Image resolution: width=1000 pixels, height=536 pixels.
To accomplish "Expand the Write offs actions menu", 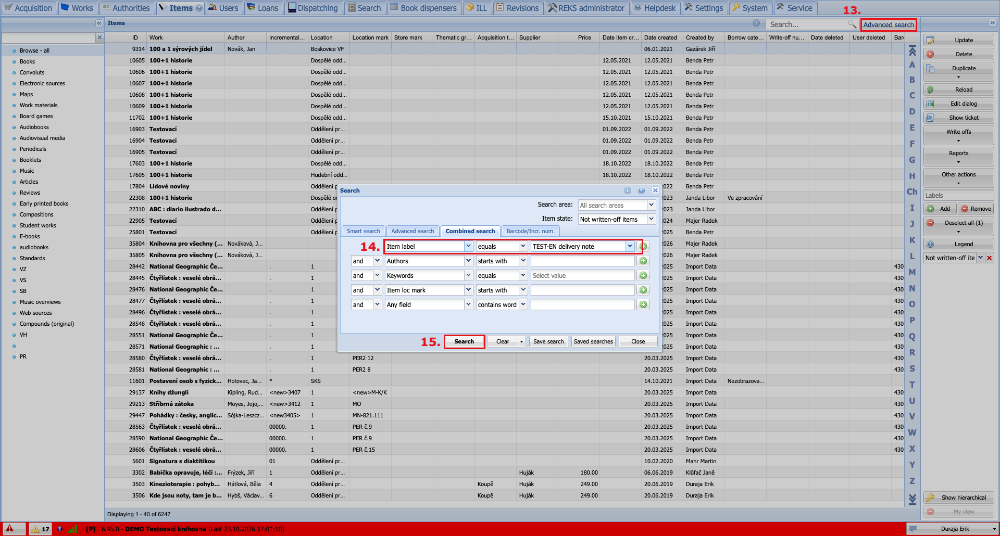I will pos(958,135).
